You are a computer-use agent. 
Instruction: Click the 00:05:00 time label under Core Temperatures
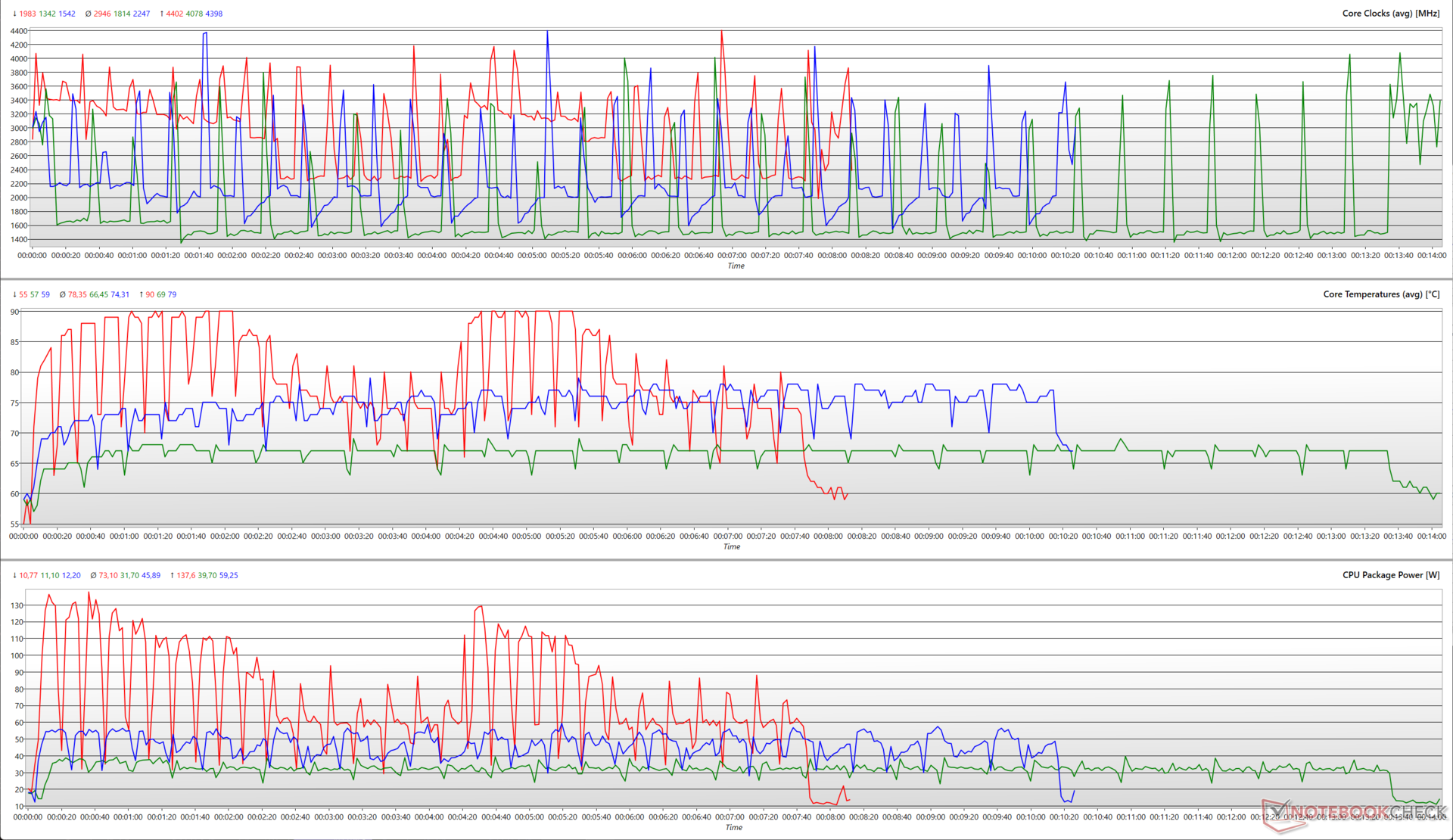pos(527,537)
